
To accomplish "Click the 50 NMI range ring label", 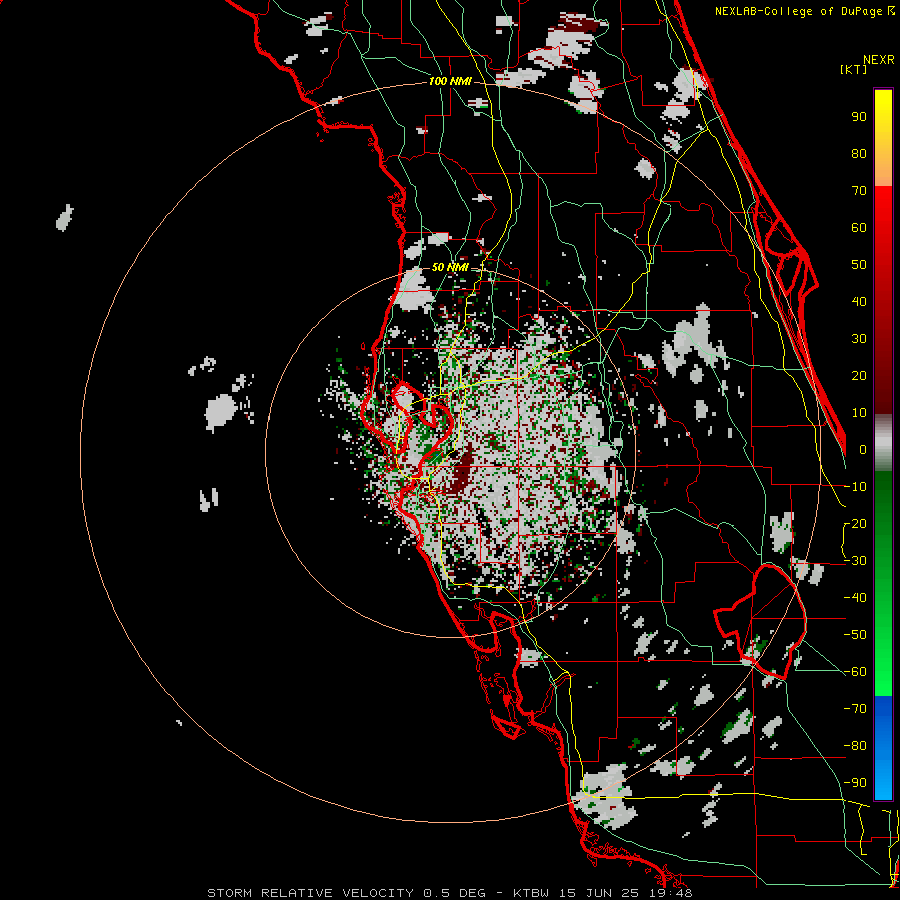I will point(450,267).
